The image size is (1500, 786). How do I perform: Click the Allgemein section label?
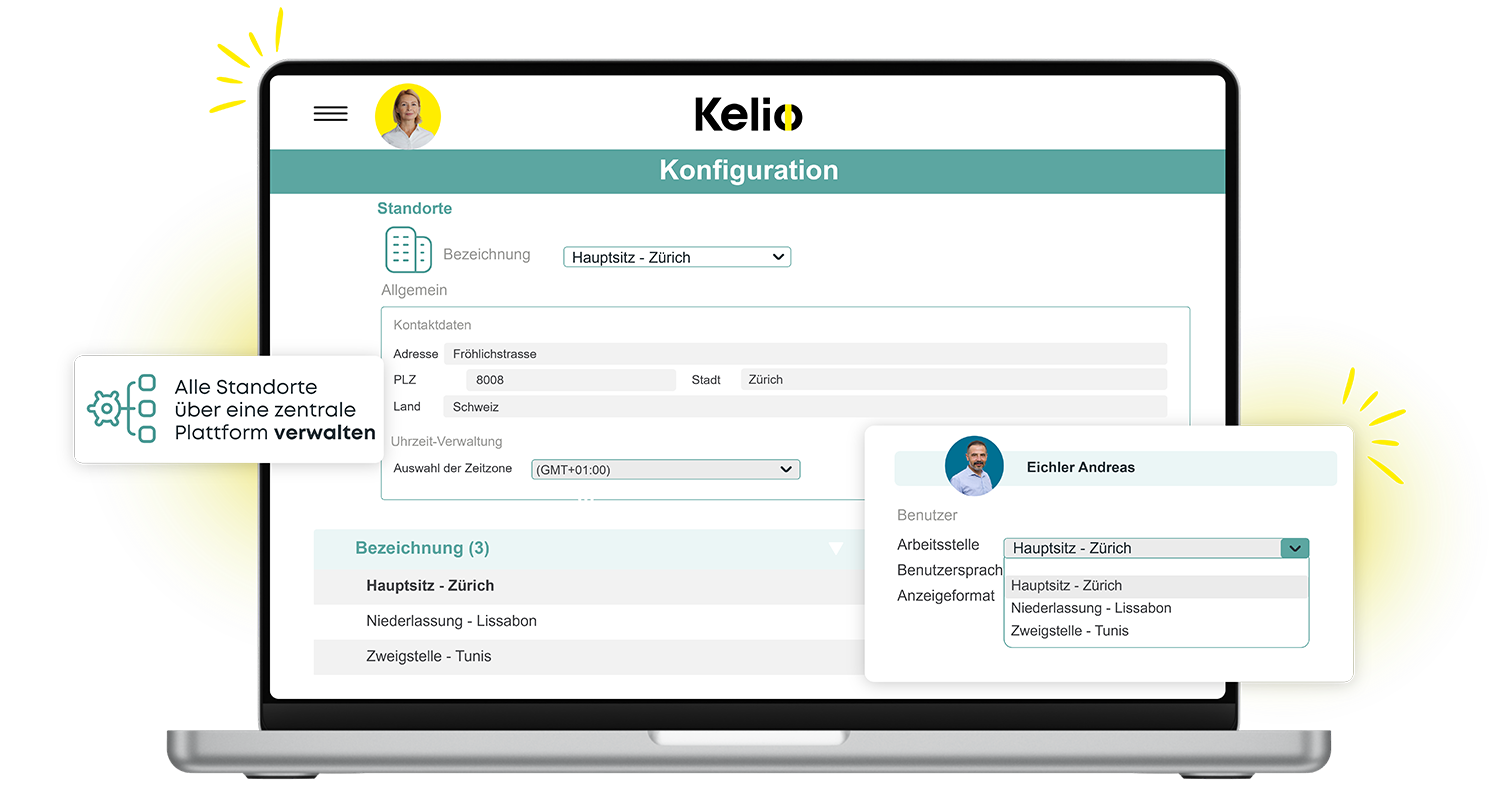coord(414,290)
